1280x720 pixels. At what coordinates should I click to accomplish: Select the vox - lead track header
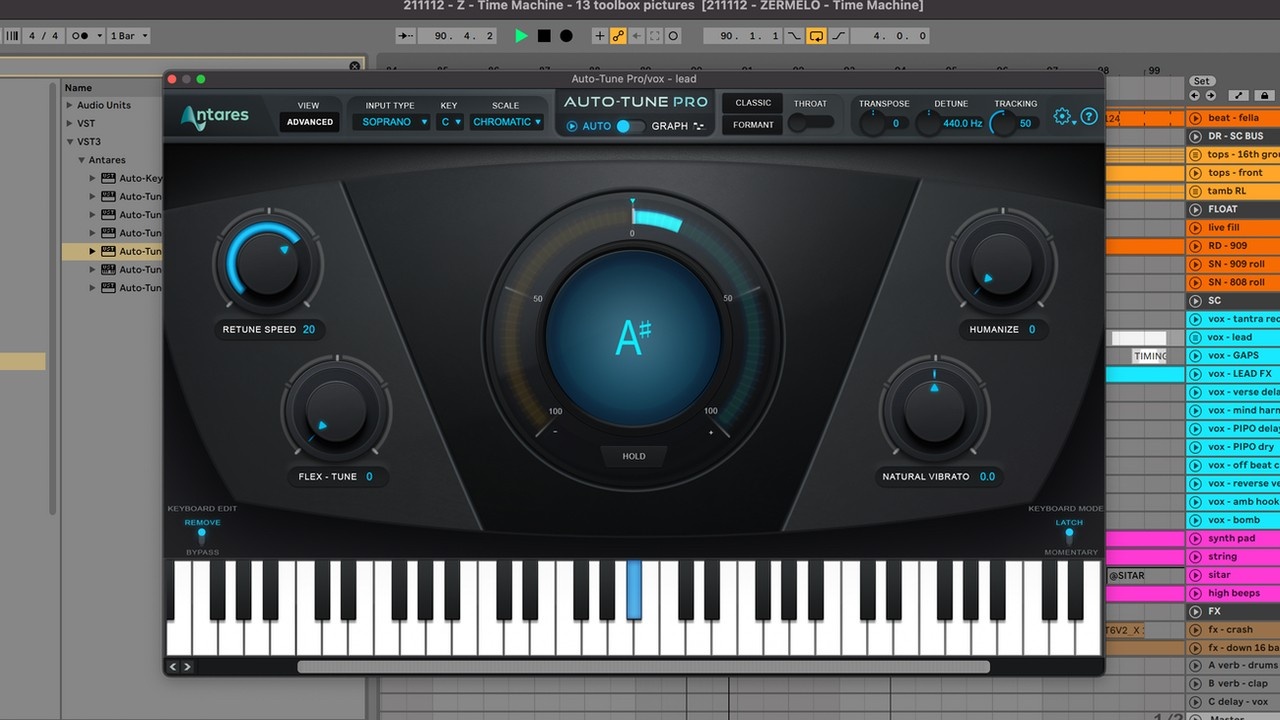click(1233, 337)
